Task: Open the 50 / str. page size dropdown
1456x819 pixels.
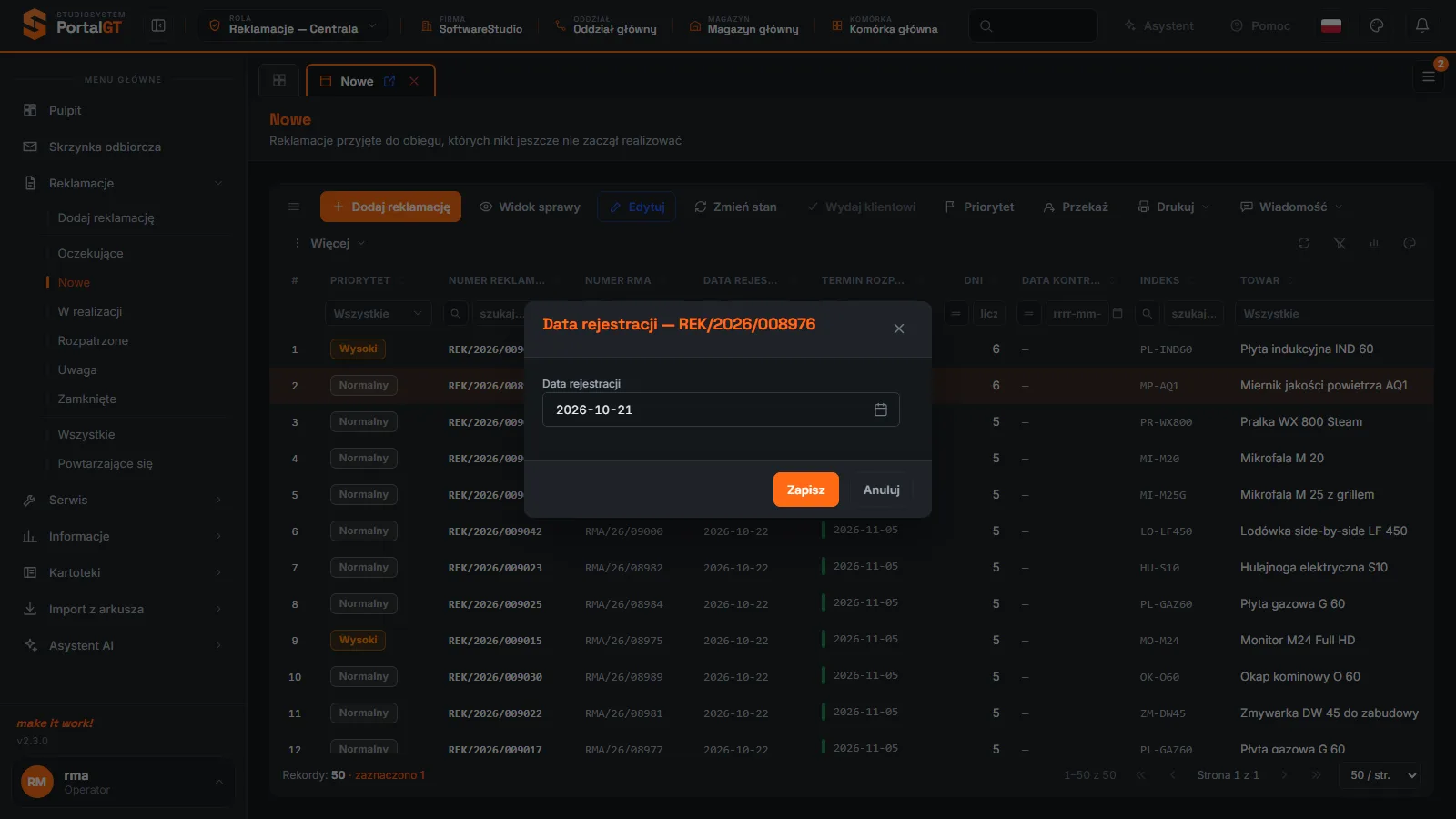Action: 1380,775
